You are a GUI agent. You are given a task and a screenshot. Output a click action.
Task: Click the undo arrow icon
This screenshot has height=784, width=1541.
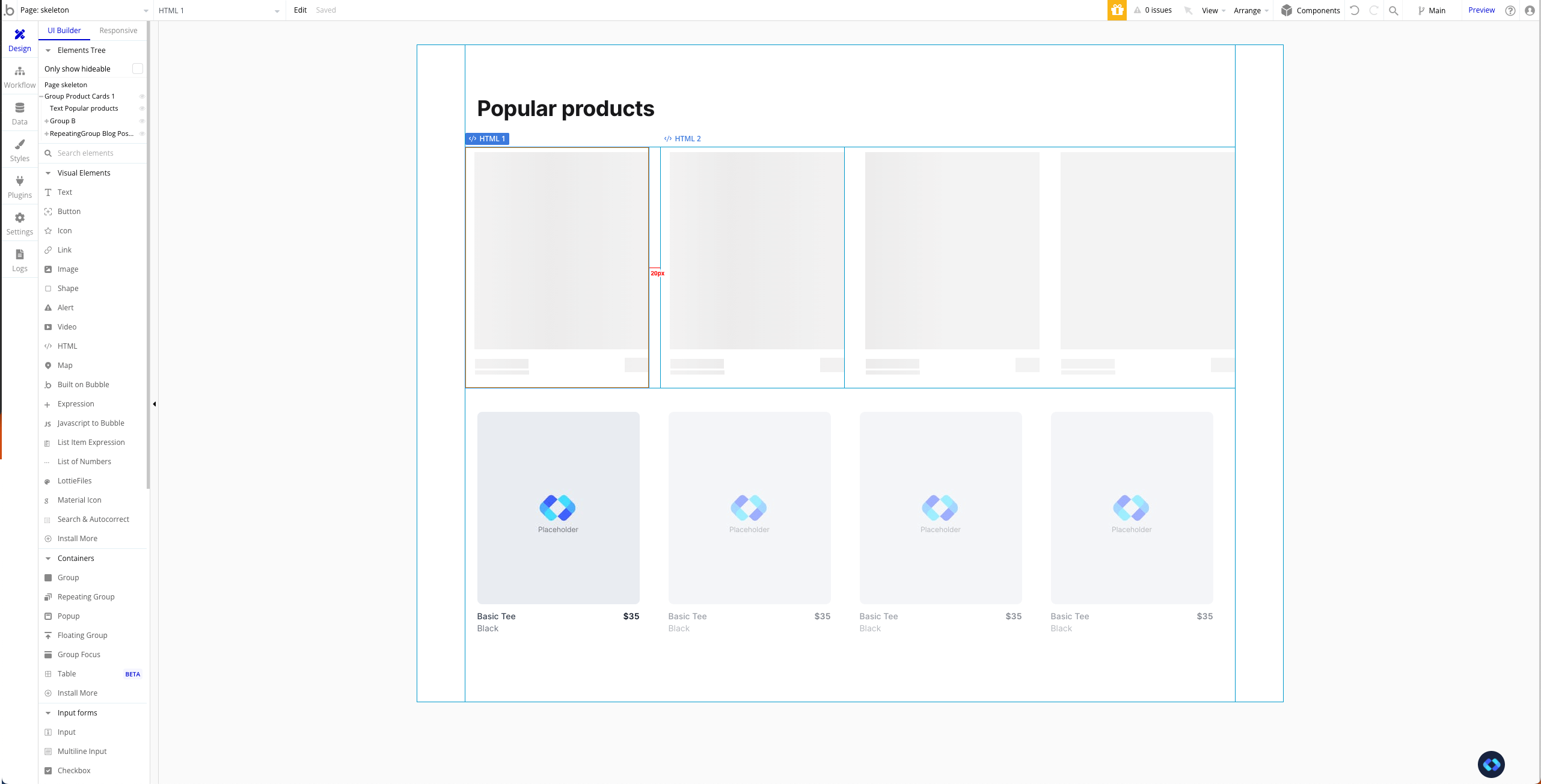click(1355, 10)
